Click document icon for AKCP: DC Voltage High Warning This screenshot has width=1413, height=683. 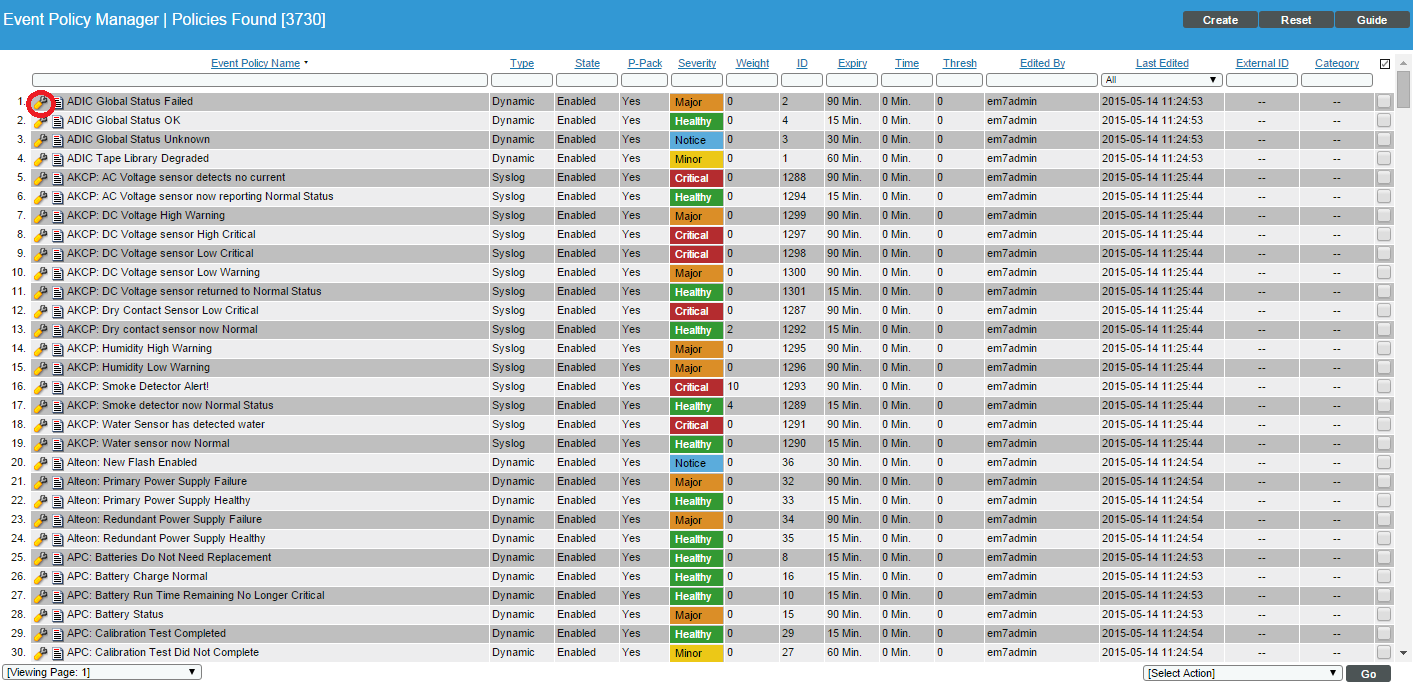click(x=58, y=216)
